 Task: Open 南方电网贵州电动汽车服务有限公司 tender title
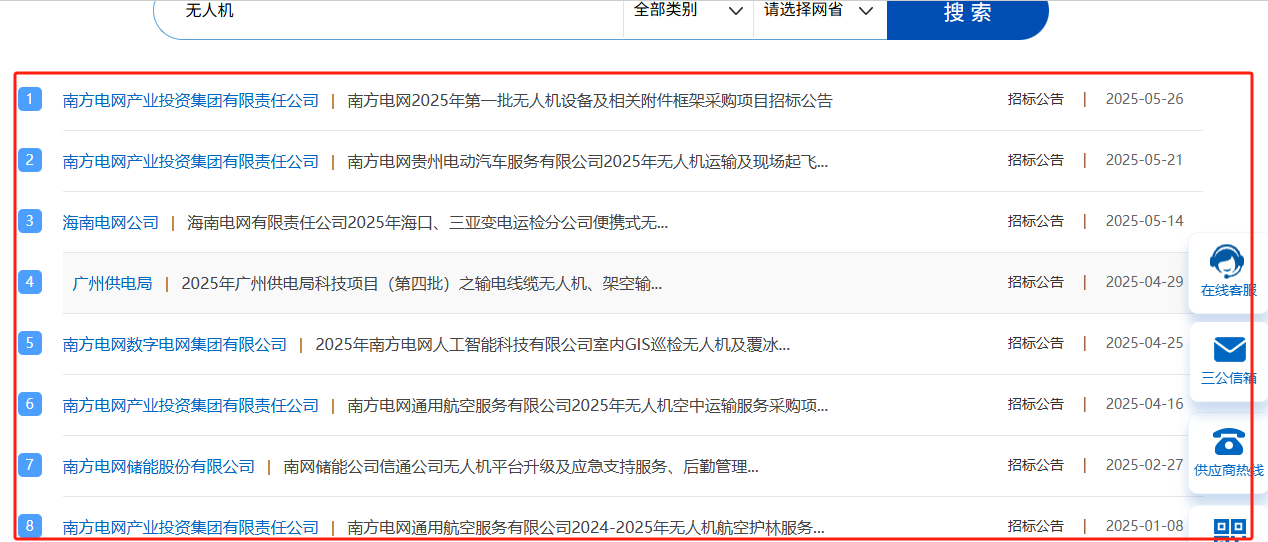[588, 161]
